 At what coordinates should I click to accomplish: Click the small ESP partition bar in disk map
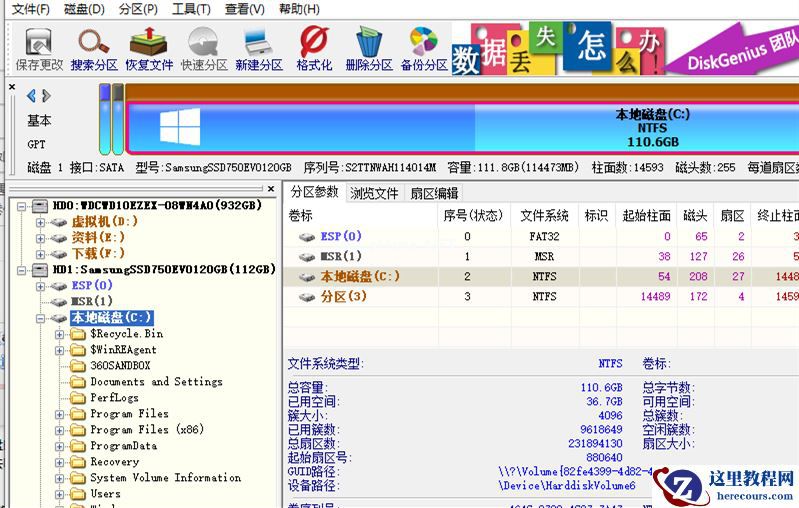pyautogui.click(x=105, y=119)
